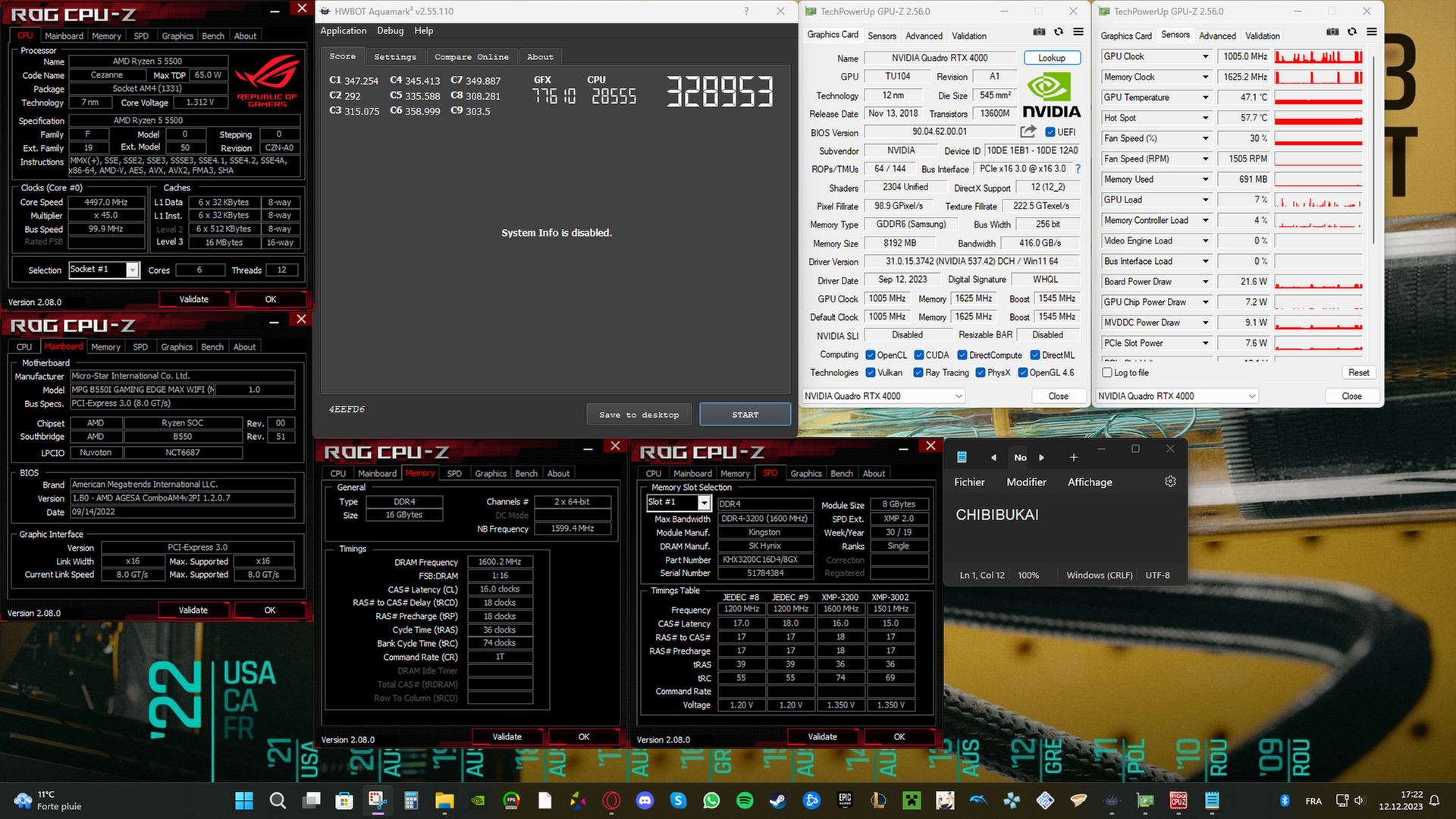Open hamburger menu in GPU-Z Graphics Card window
The width and height of the screenshot is (1456, 819).
tap(1078, 32)
